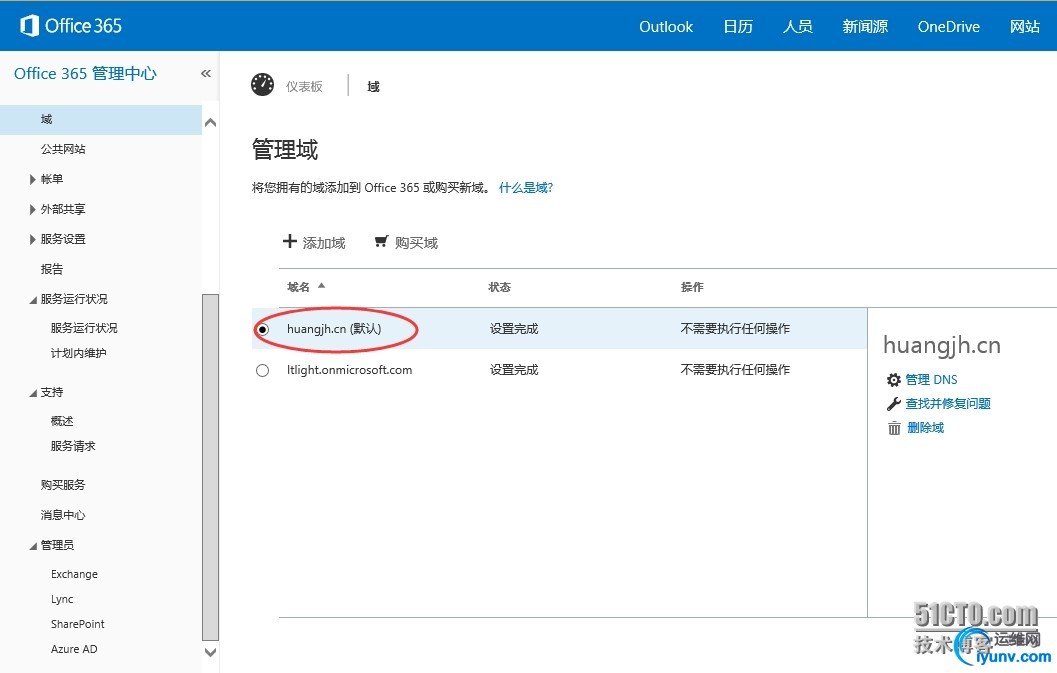This screenshot has height=673, width=1057.
Task: Open 新闻源 in top navigation
Action: pos(865,26)
